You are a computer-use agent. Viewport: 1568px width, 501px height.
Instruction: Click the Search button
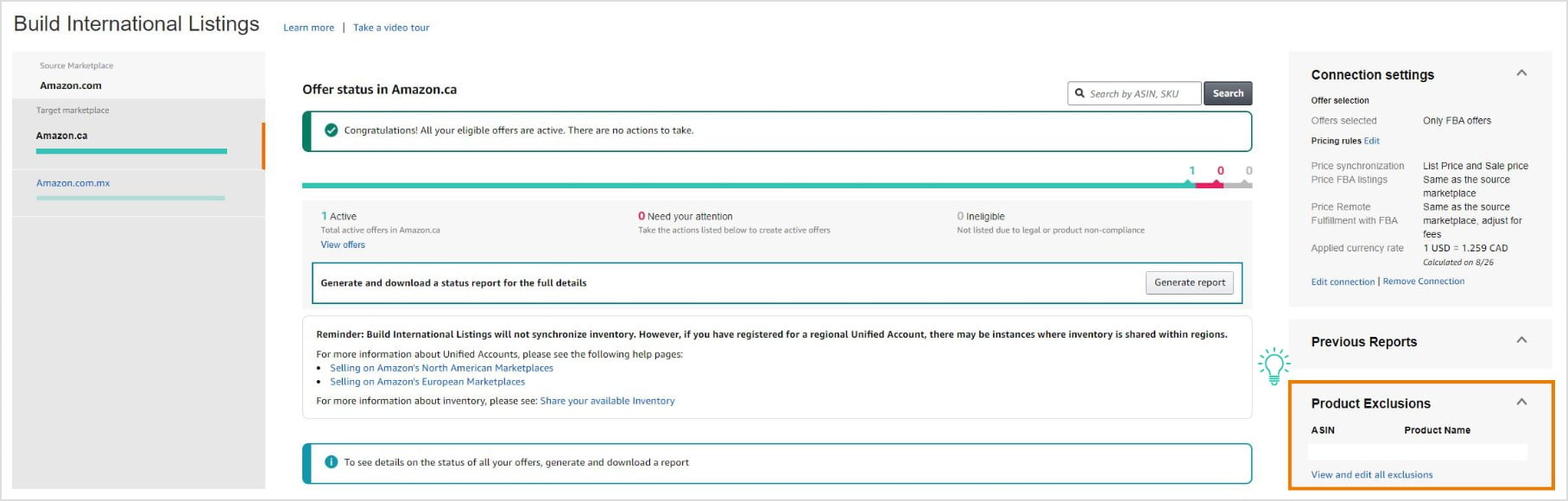click(1228, 93)
